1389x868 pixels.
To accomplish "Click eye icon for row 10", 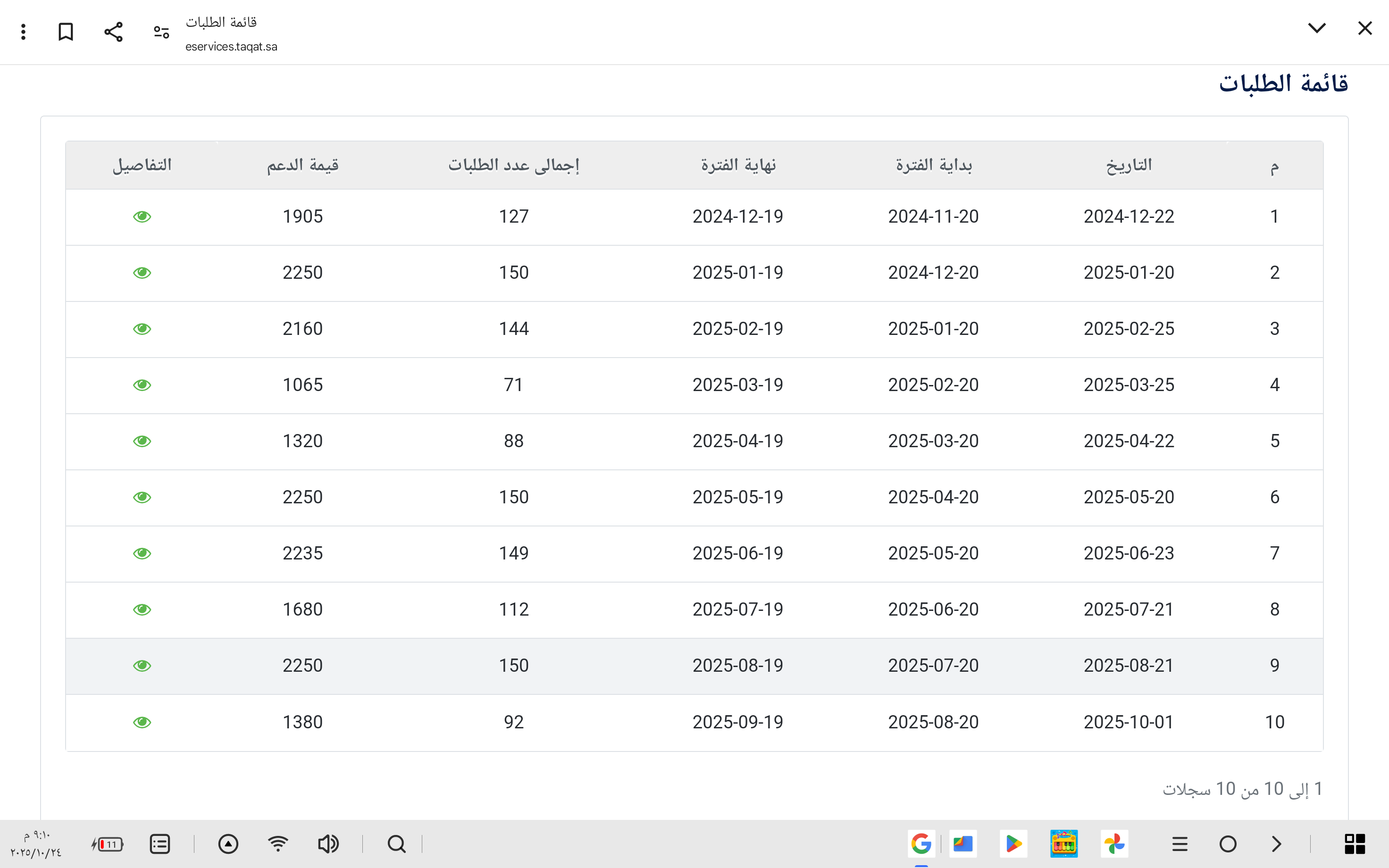I will click(142, 722).
